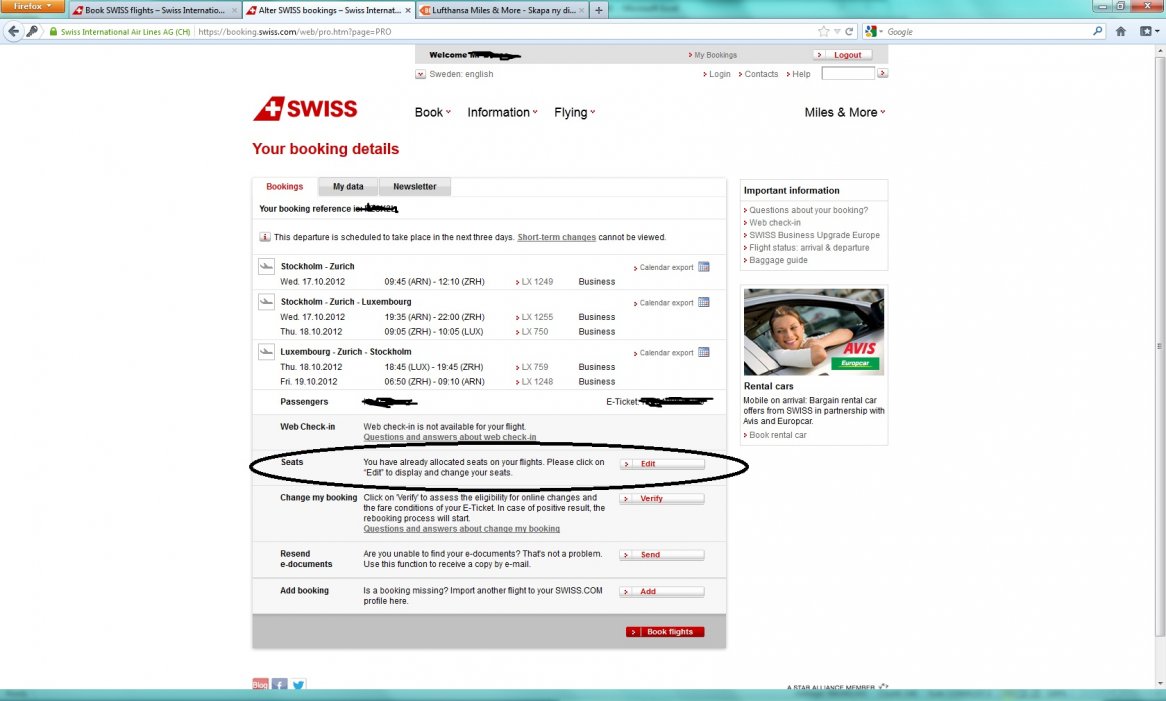This screenshot has height=701, width=1166.
Task: Click the SWISS logo
Action: 305,110
